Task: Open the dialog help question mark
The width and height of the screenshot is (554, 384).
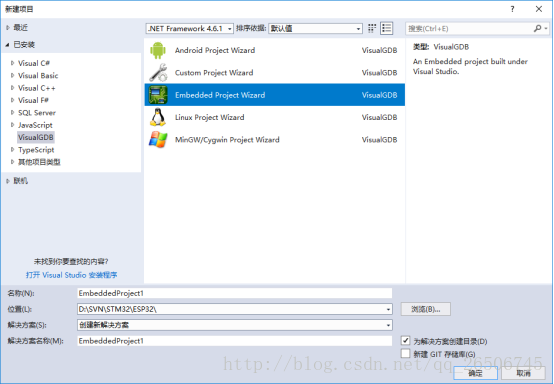Action: click(512, 9)
